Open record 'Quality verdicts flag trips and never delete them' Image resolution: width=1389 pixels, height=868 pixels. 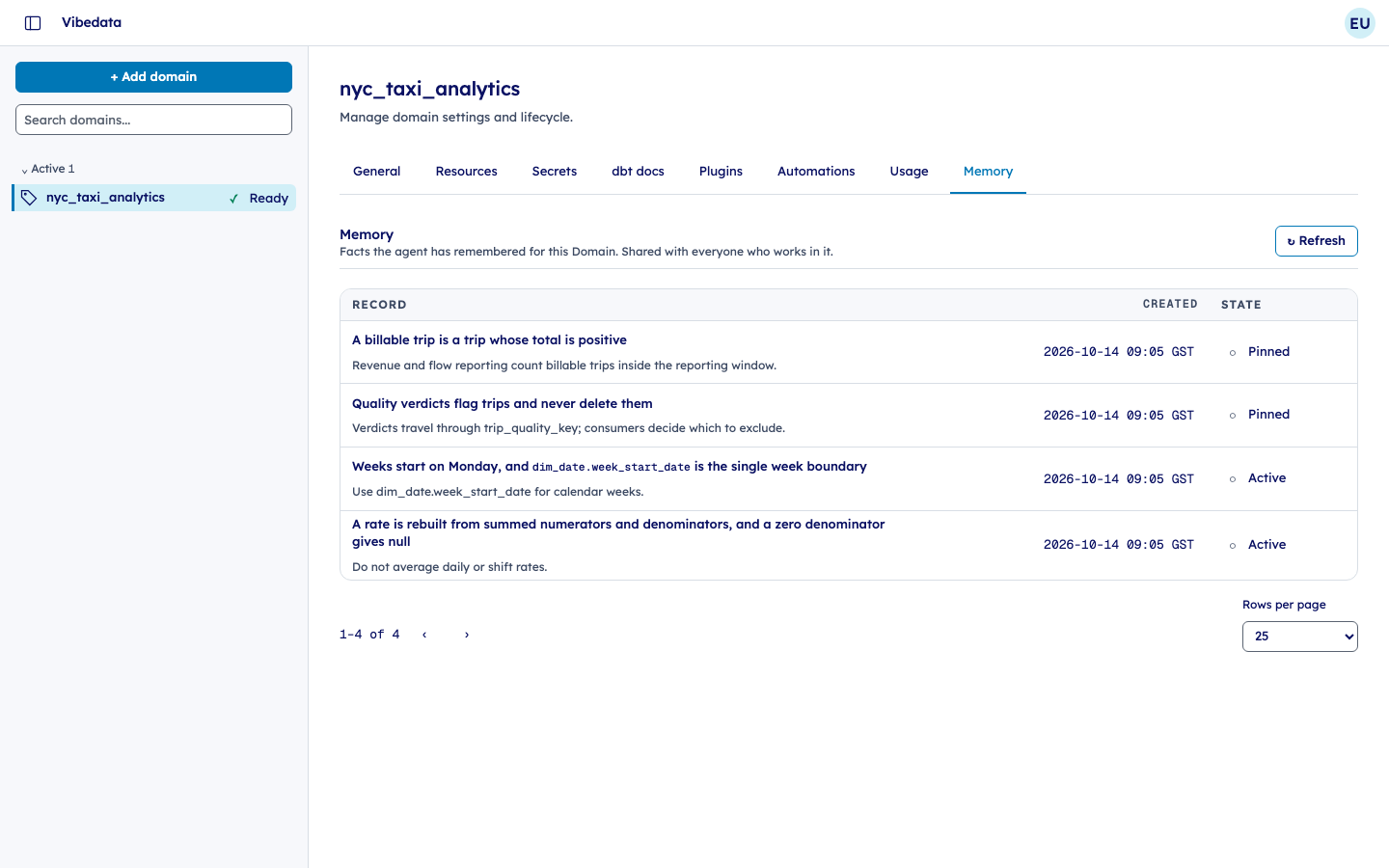pyautogui.click(x=502, y=404)
